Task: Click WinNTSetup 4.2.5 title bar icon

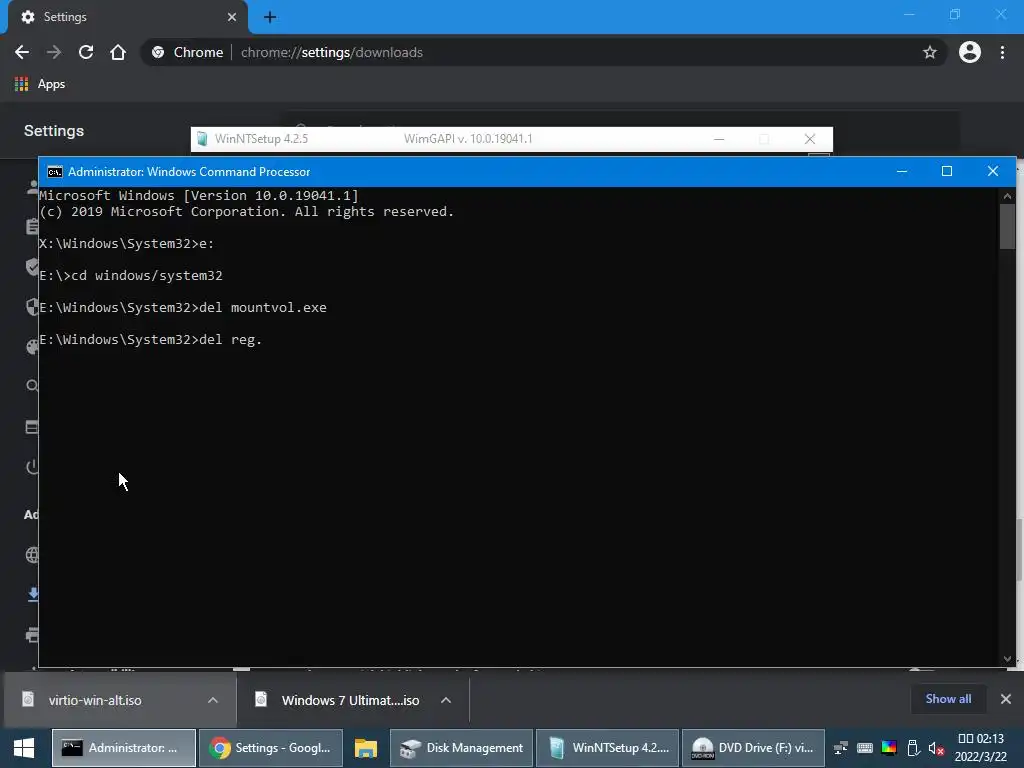Action: click(x=202, y=138)
